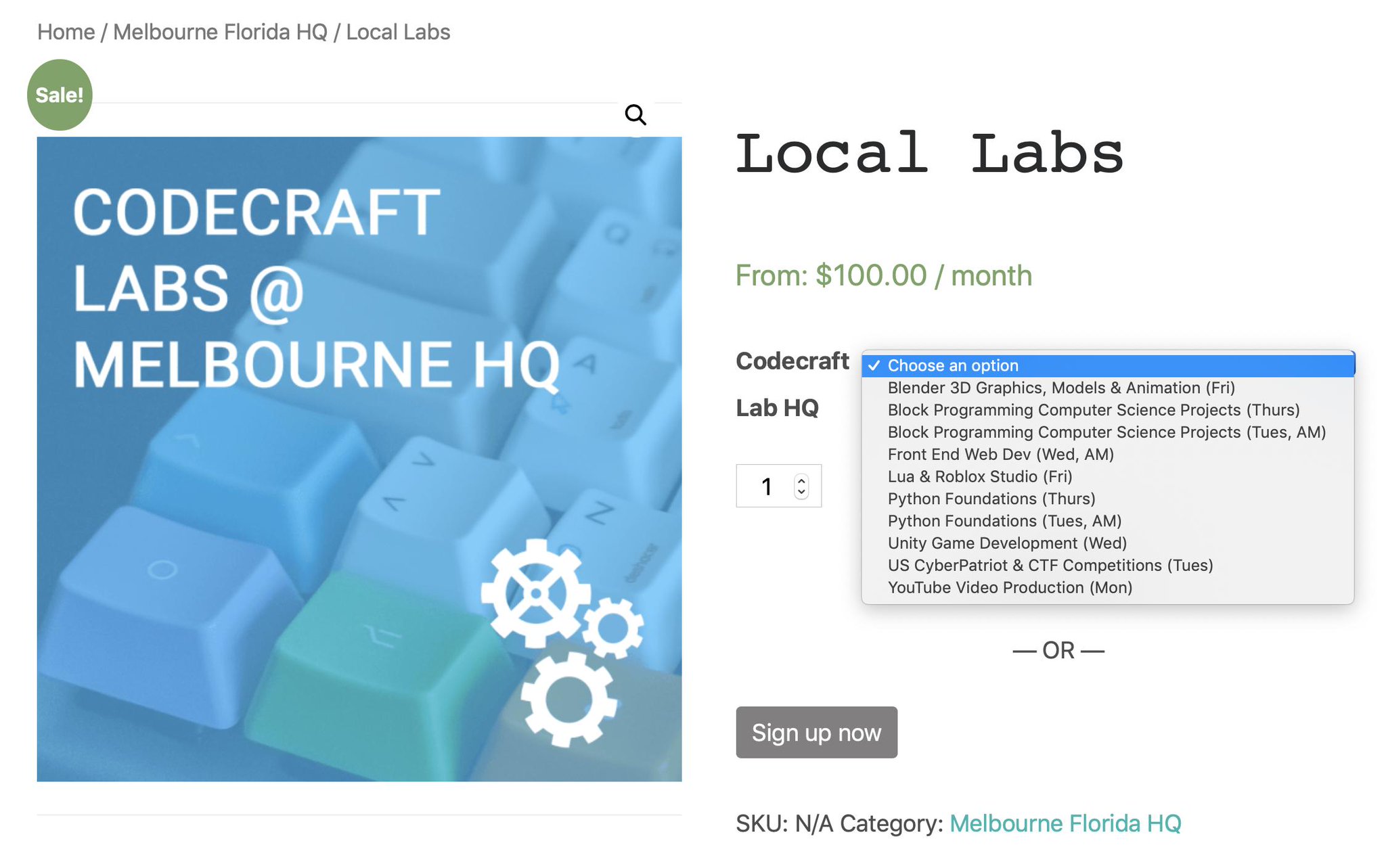Click the magnifying glass zoom icon
The image size is (1386, 868).
tap(635, 115)
